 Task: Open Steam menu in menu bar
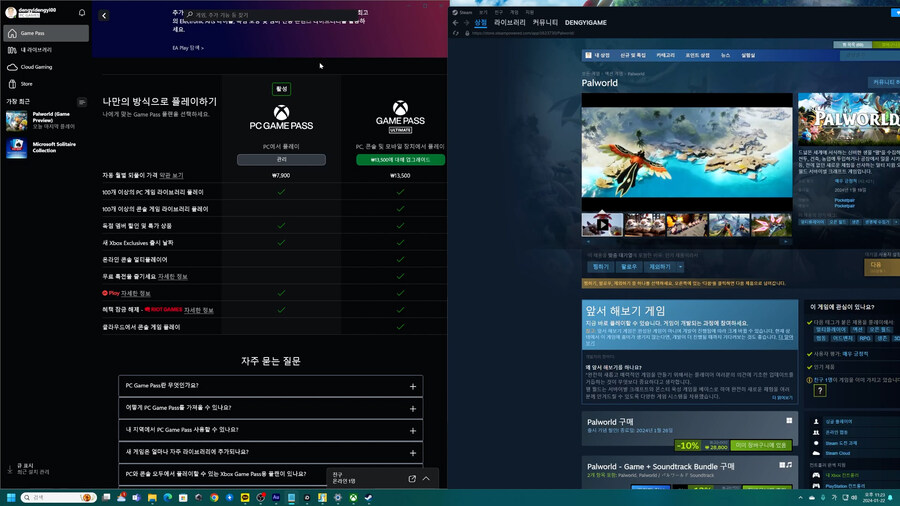(x=465, y=12)
